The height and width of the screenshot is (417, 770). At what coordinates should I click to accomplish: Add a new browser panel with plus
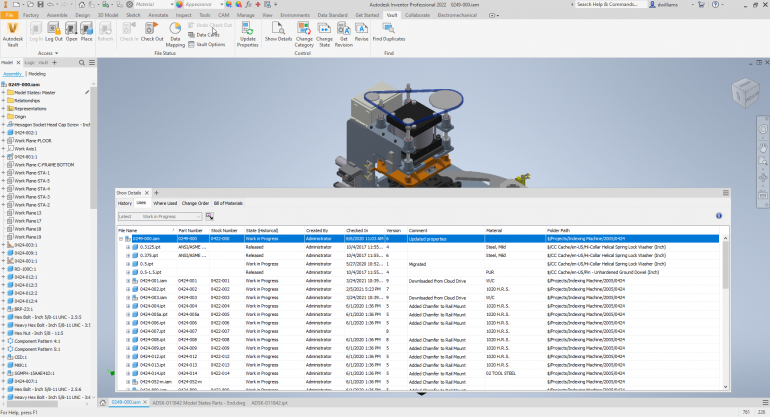55,62
